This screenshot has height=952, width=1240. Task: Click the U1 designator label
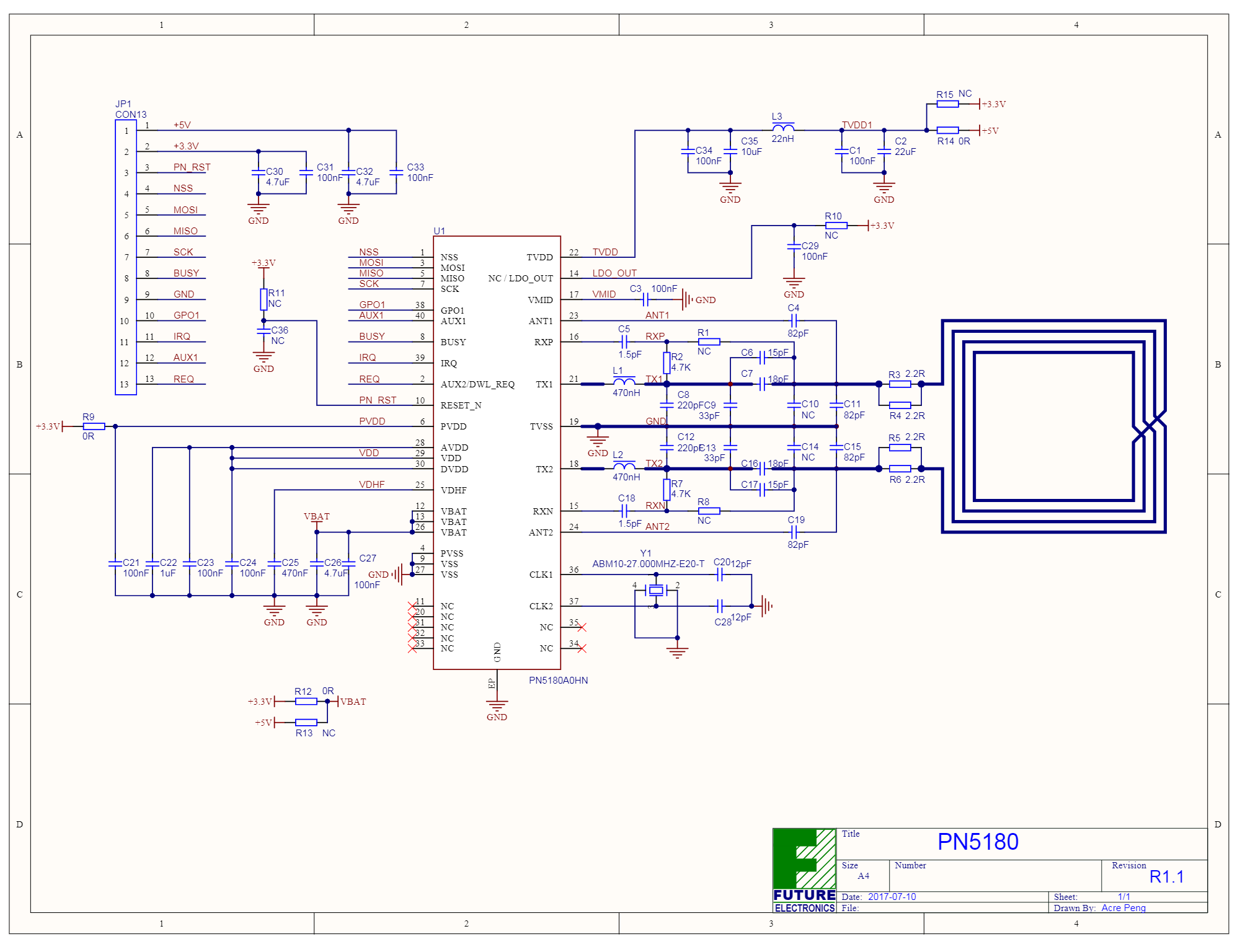tap(439, 231)
